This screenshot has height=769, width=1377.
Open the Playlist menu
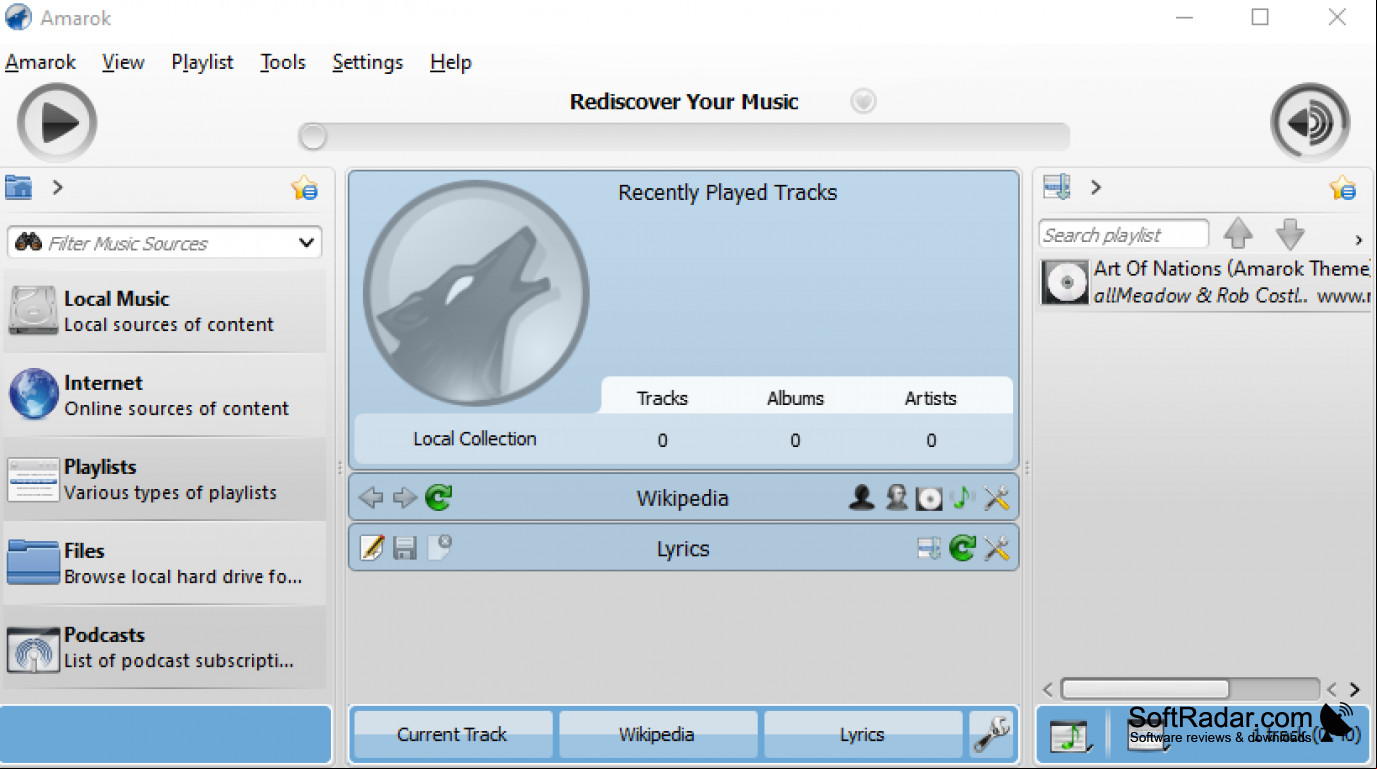202,62
